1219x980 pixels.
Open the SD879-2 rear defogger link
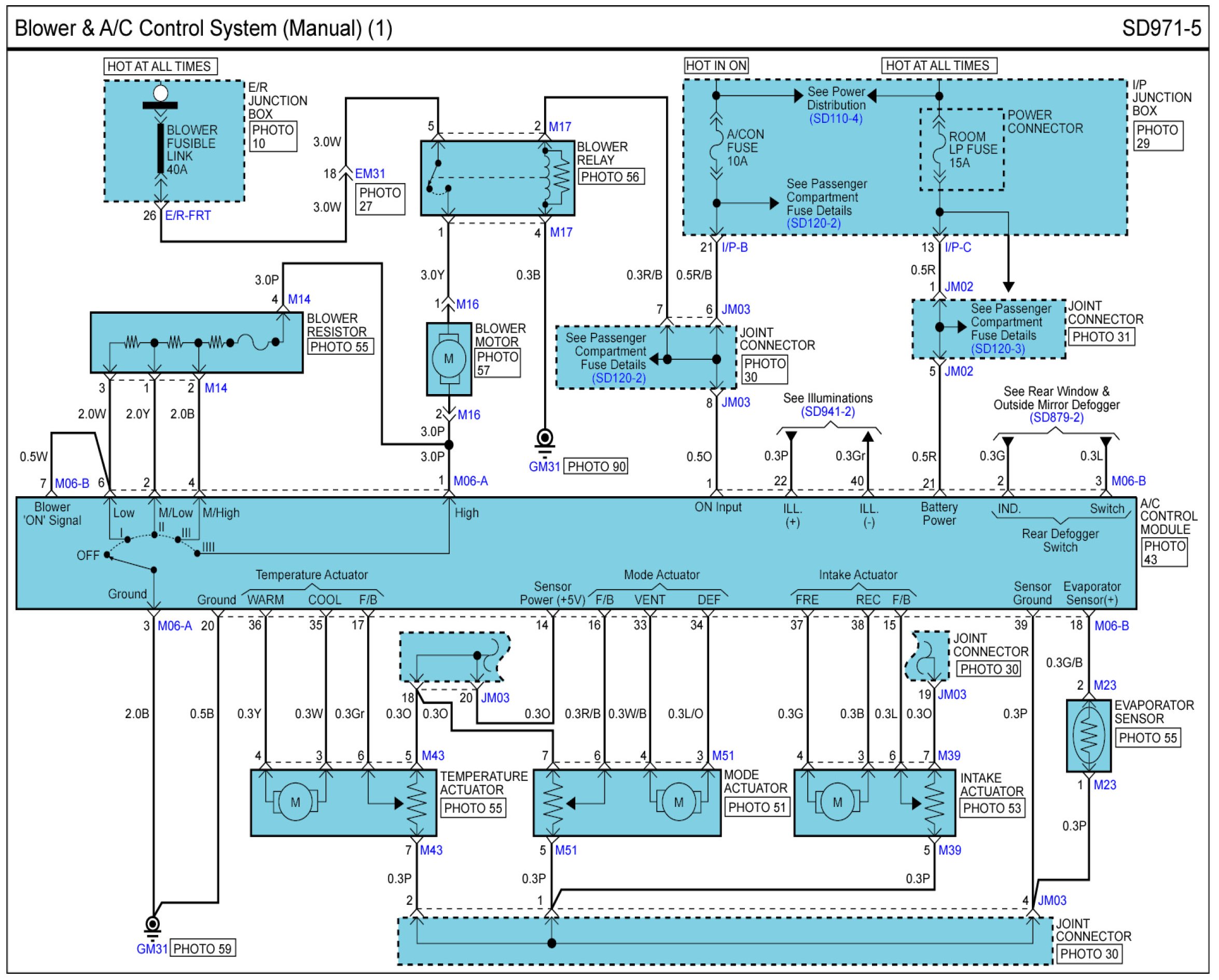tap(1056, 417)
